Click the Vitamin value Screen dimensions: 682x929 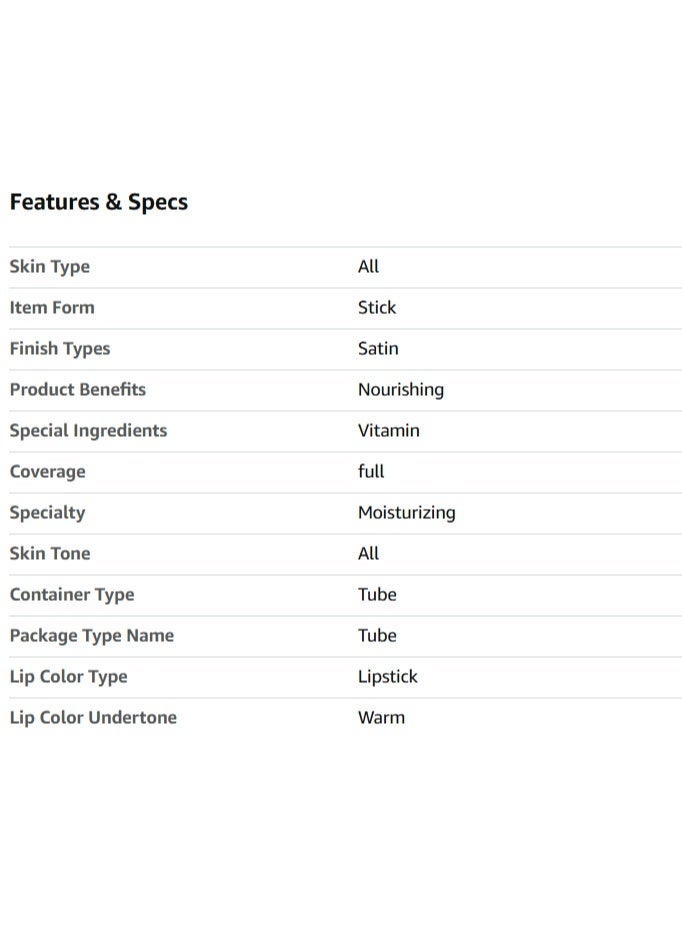[389, 430]
